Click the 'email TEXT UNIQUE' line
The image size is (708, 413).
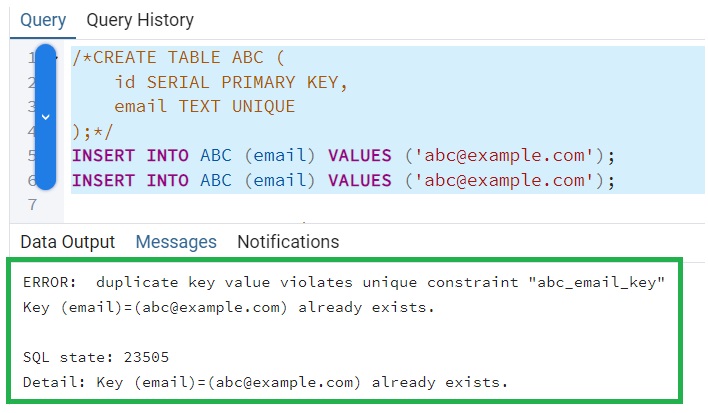[204, 107]
